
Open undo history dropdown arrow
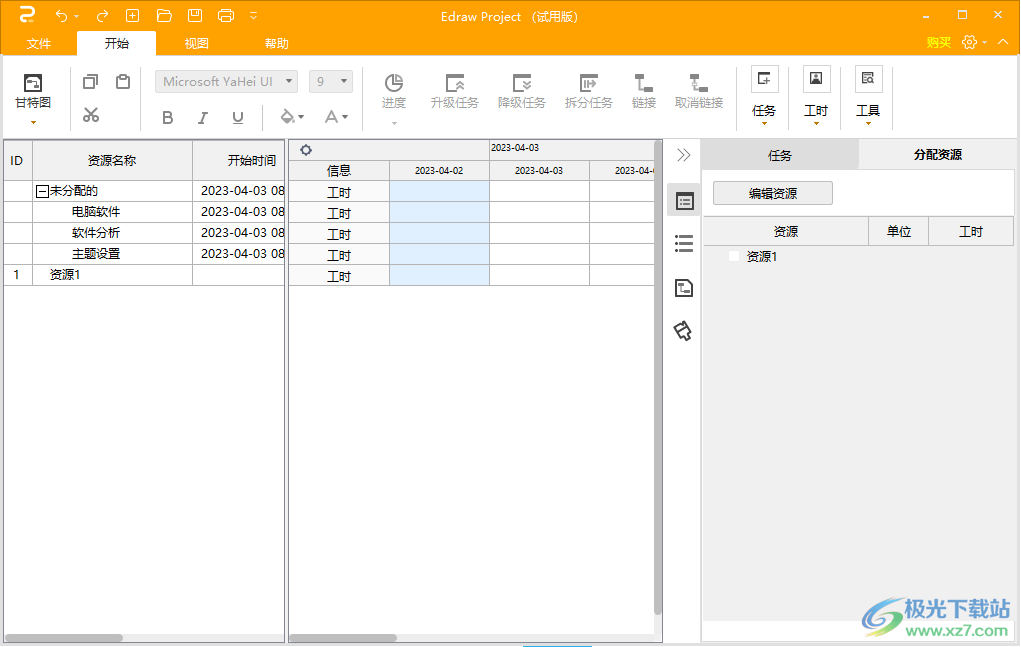coord(77,16)
